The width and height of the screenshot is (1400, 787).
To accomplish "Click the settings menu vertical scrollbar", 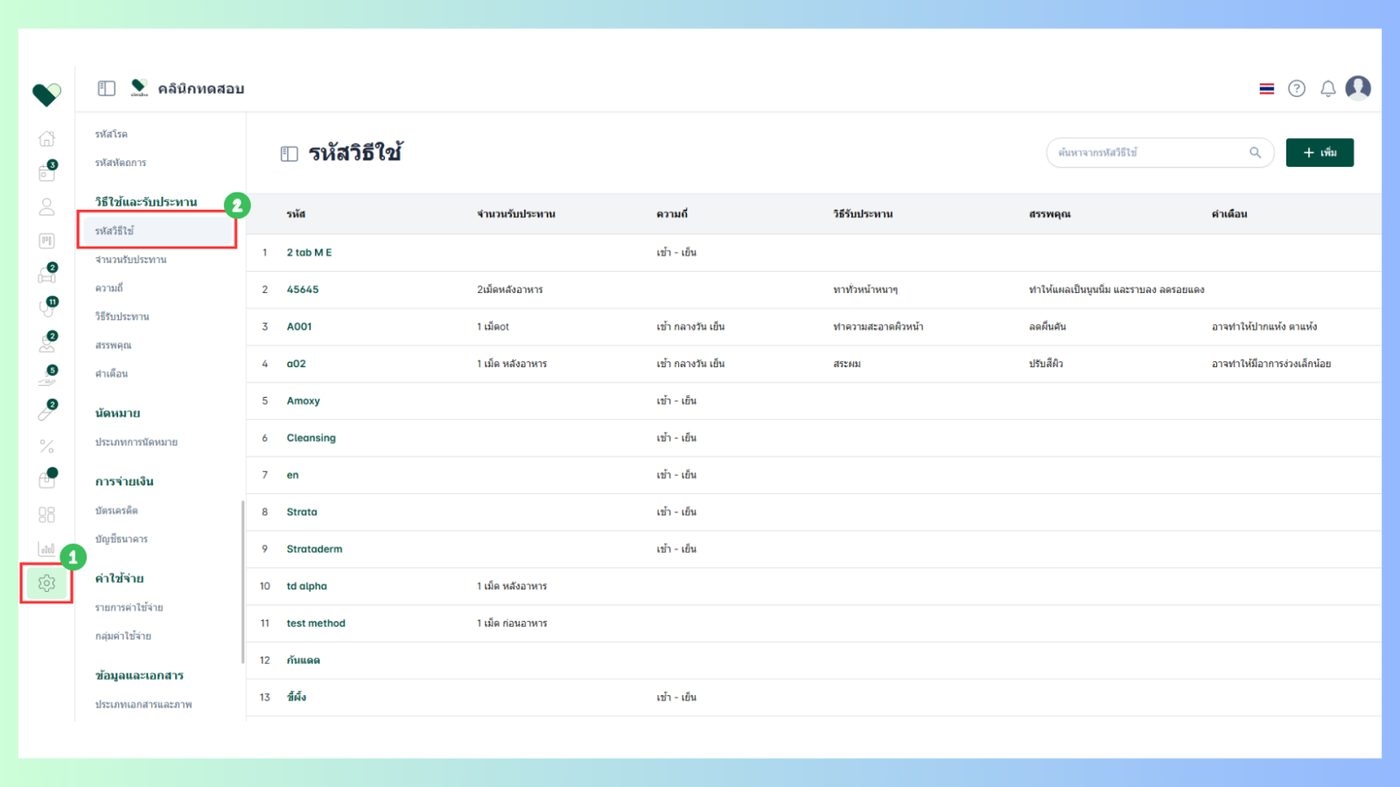I will point(242,581).
